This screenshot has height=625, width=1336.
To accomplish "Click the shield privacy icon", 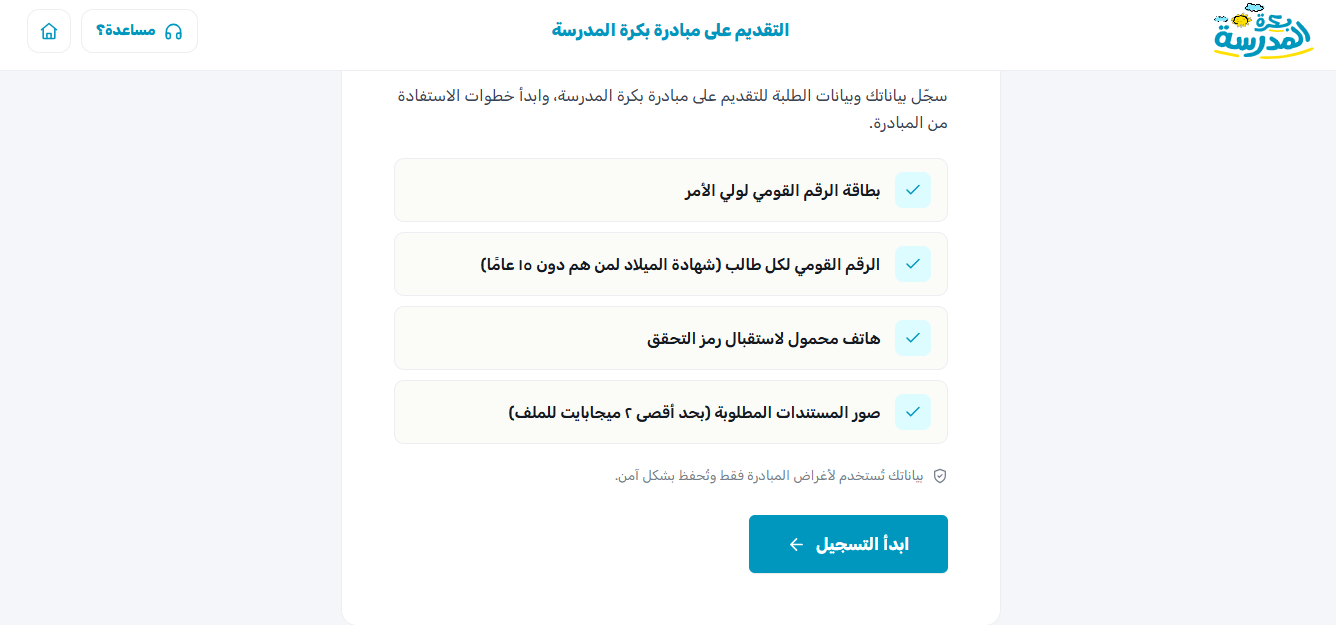I will (x=940, y=476).
